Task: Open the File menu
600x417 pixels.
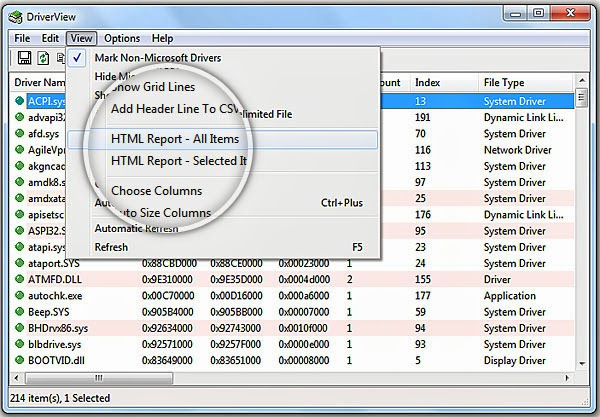Action: pos(22,38)
